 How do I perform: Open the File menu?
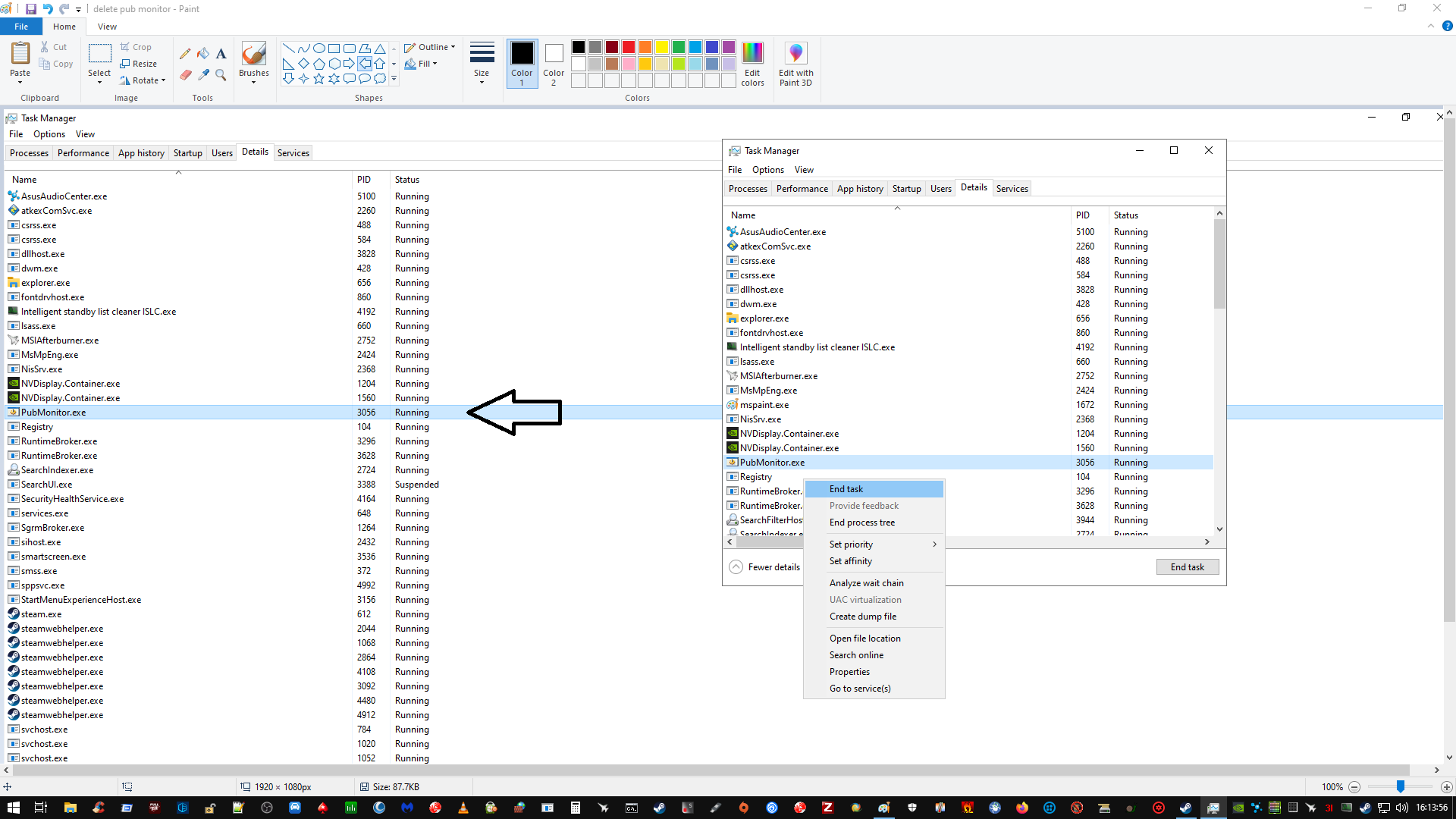click(x=21, y=27)
